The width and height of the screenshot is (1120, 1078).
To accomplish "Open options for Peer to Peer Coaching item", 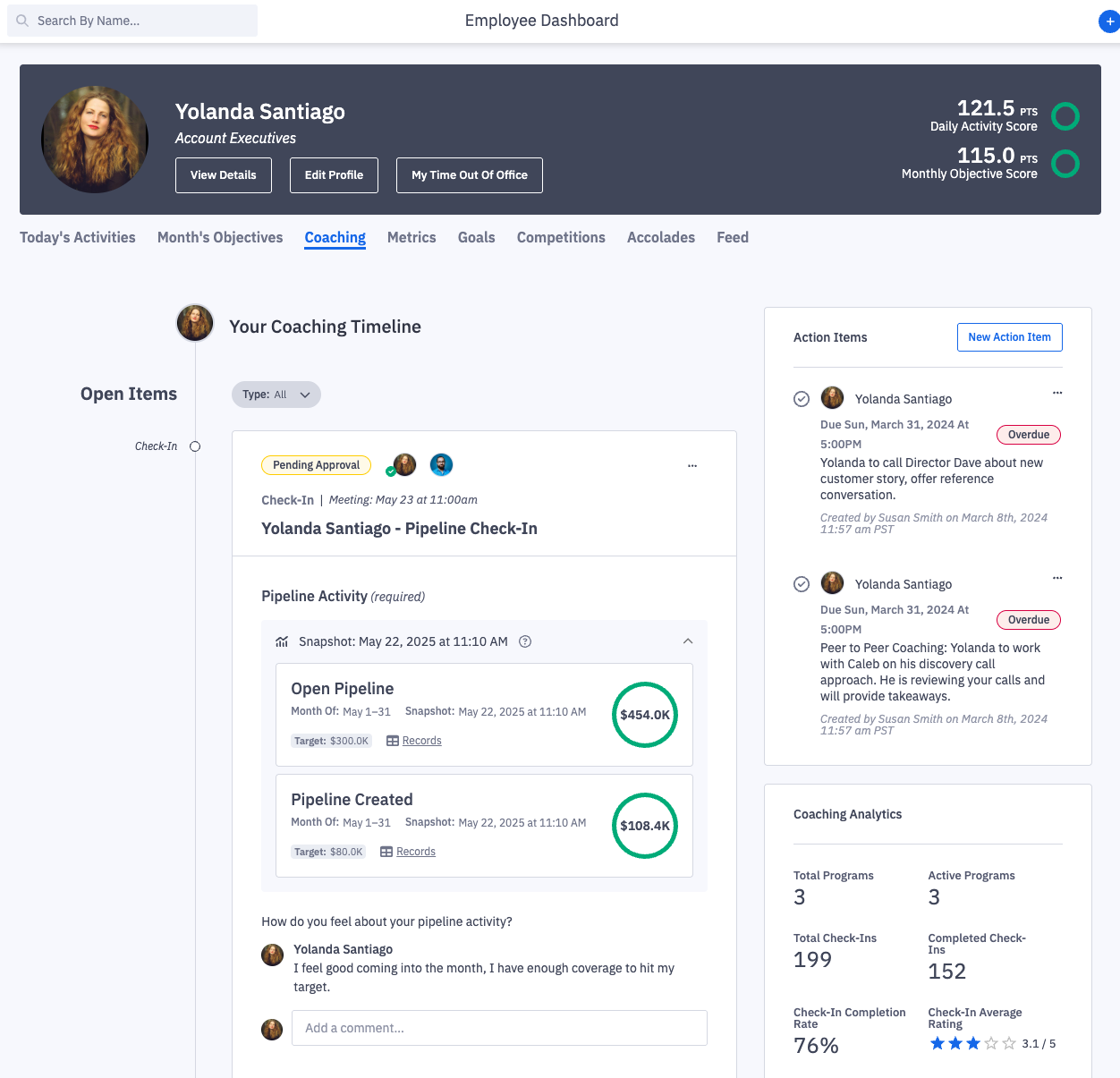I will pos(1057,578).
